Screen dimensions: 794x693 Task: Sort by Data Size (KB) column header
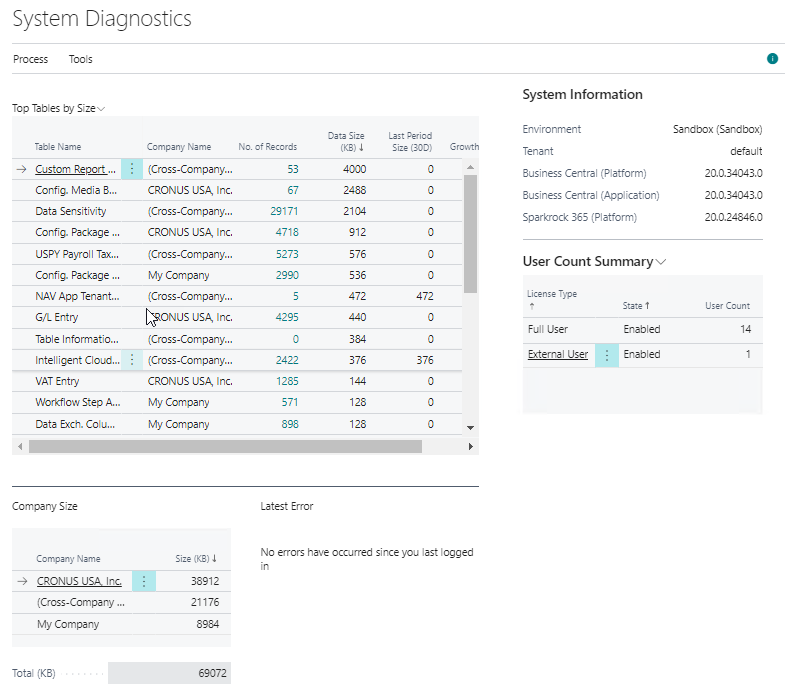pos(346,142)
